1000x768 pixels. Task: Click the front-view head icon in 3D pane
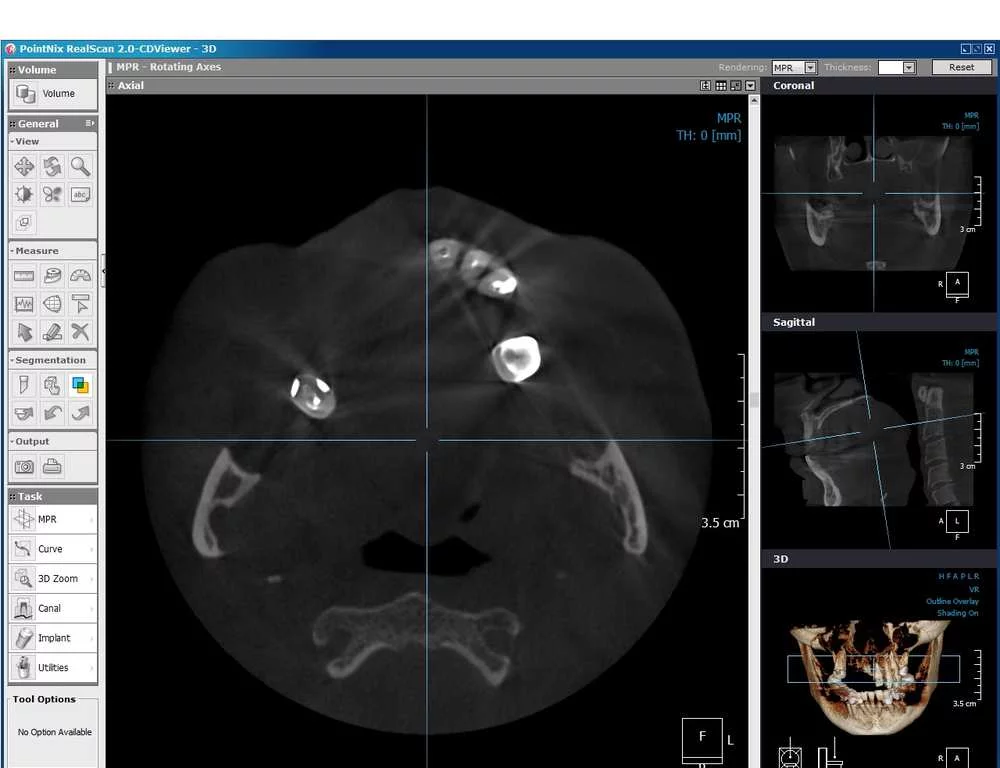791,755
